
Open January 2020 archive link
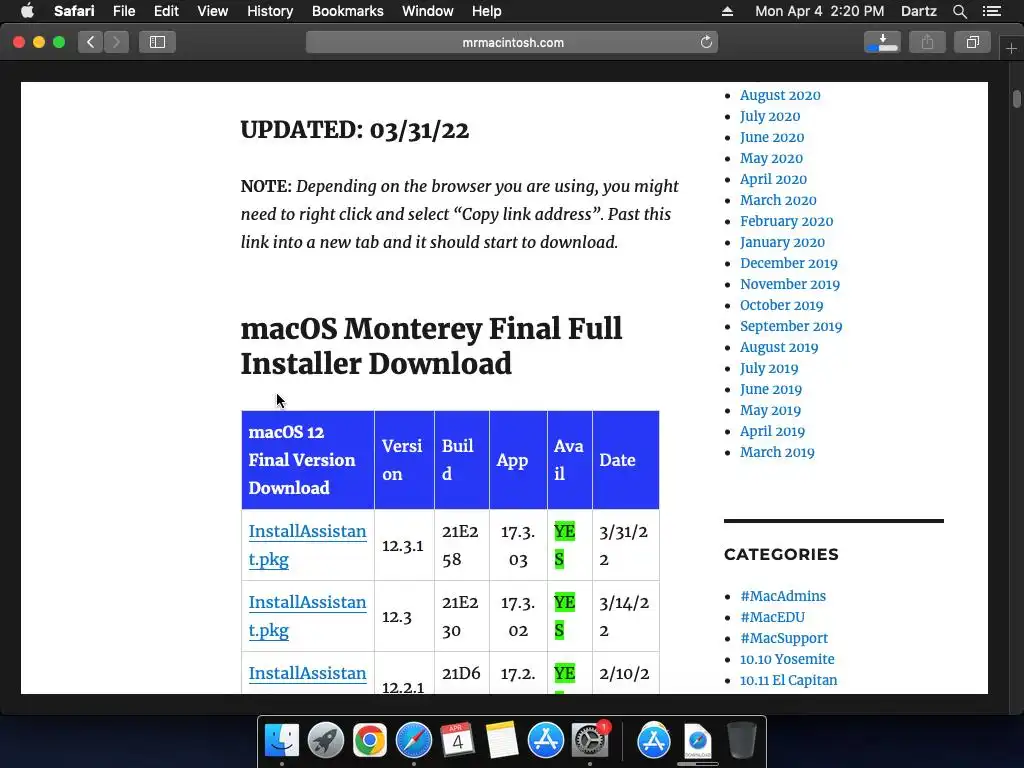pyautogui.click(x=782, y=242)
